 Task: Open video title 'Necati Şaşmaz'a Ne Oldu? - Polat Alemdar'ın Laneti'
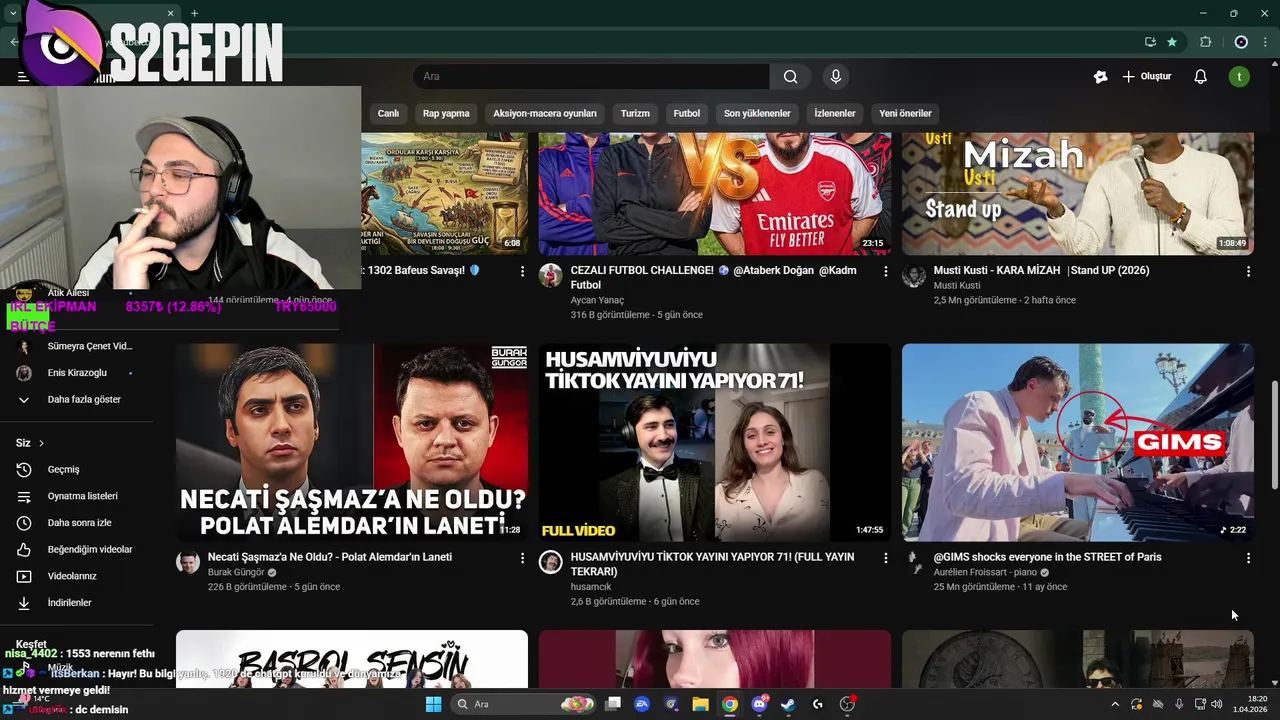point(330,557)
